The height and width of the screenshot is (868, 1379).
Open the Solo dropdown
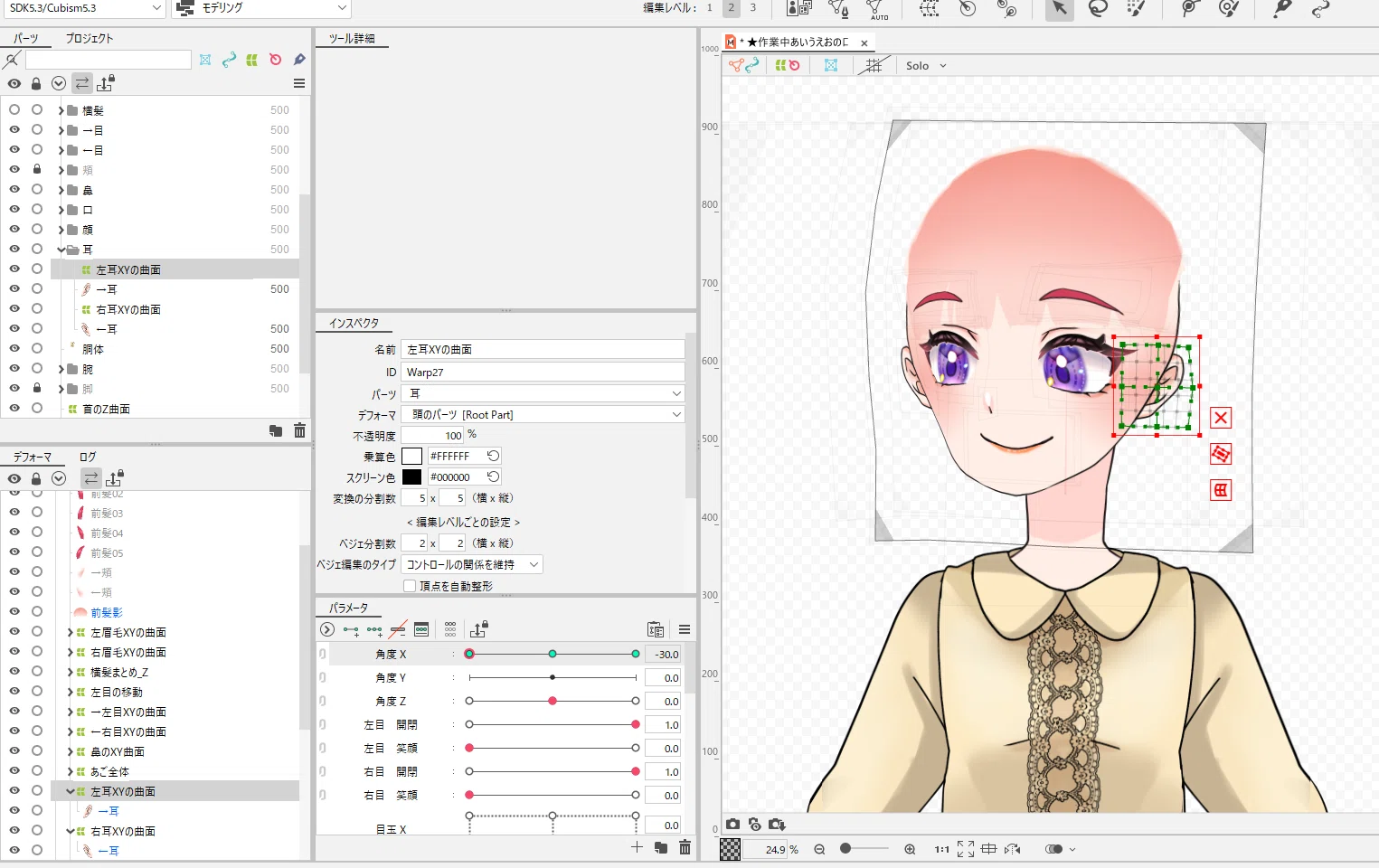pos(926,65)
